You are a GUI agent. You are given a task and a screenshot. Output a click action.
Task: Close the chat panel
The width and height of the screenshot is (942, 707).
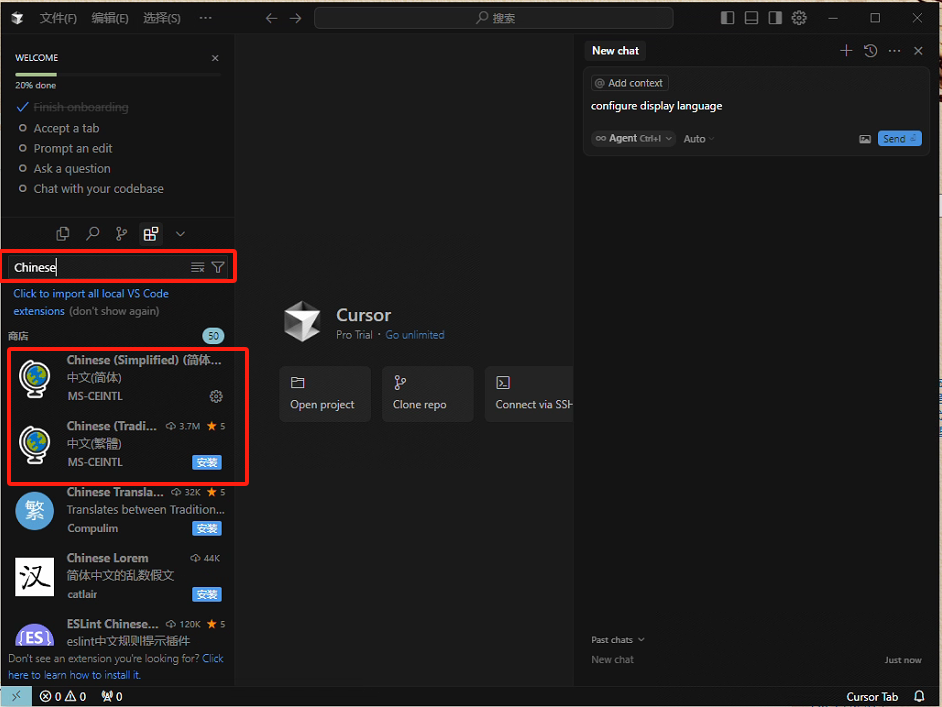(918, 51)
